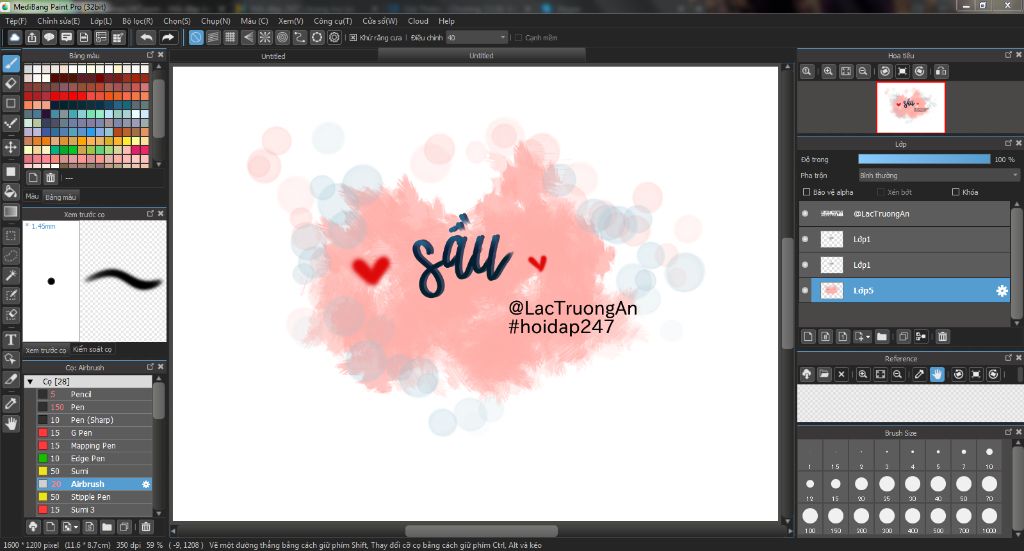Open the cloud icon in top toolbar

click(x=14, y=37)
